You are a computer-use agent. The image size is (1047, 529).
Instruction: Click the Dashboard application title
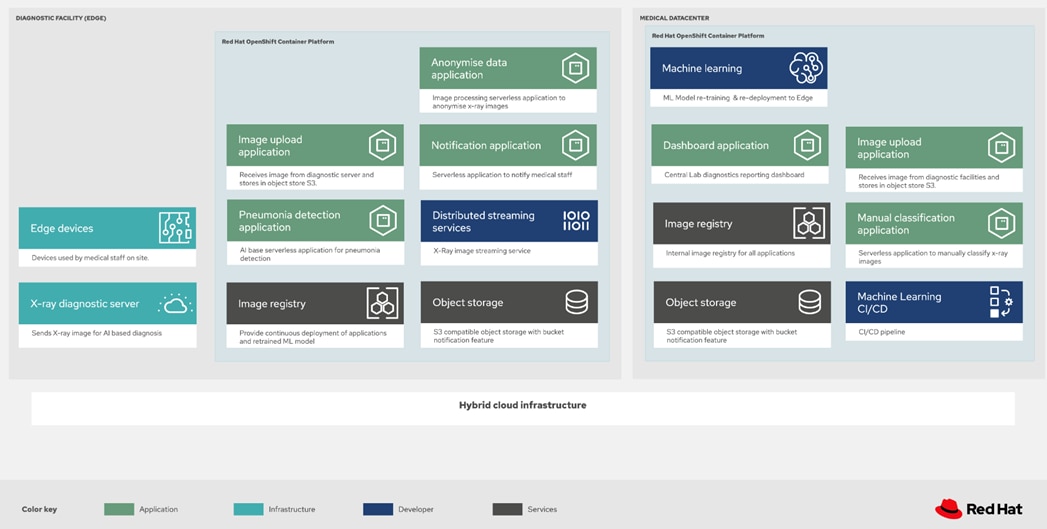[x=716, y=146]
